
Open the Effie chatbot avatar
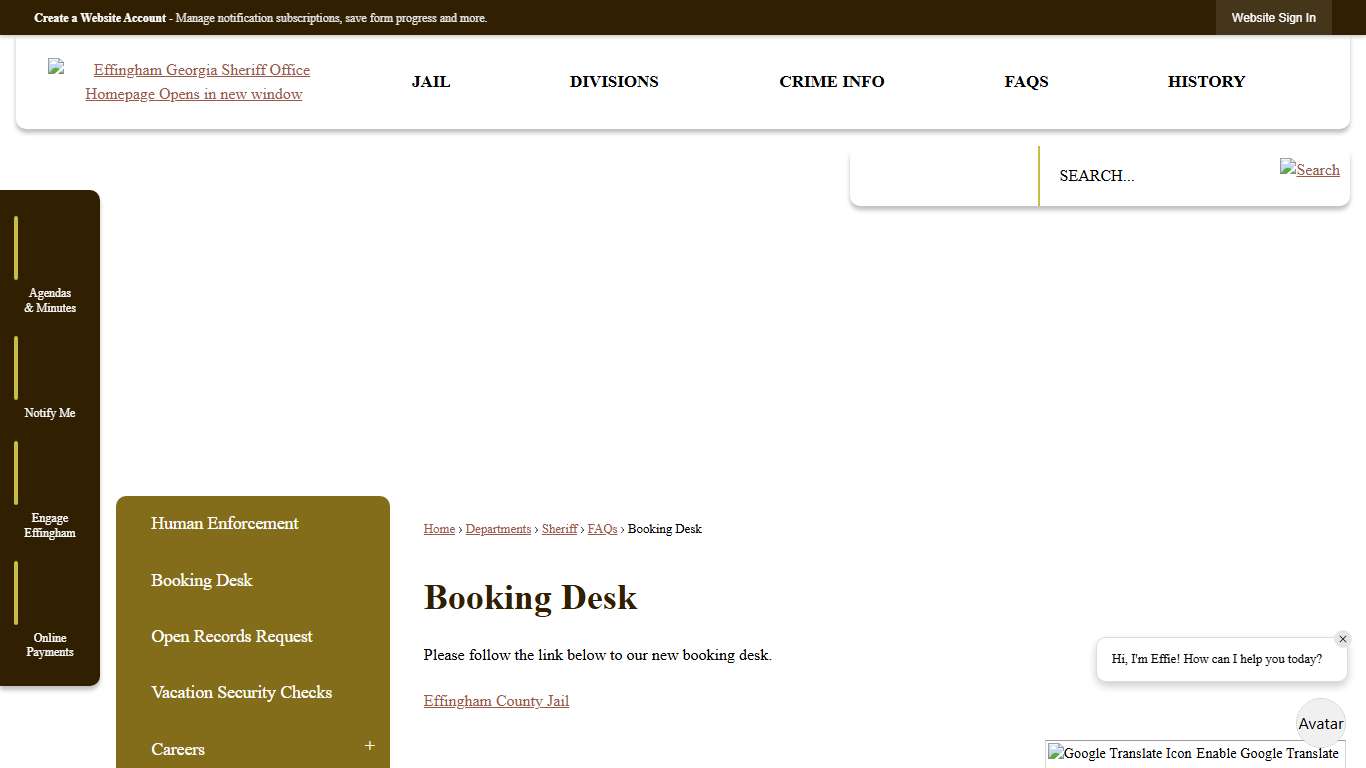click(1320, 722)
